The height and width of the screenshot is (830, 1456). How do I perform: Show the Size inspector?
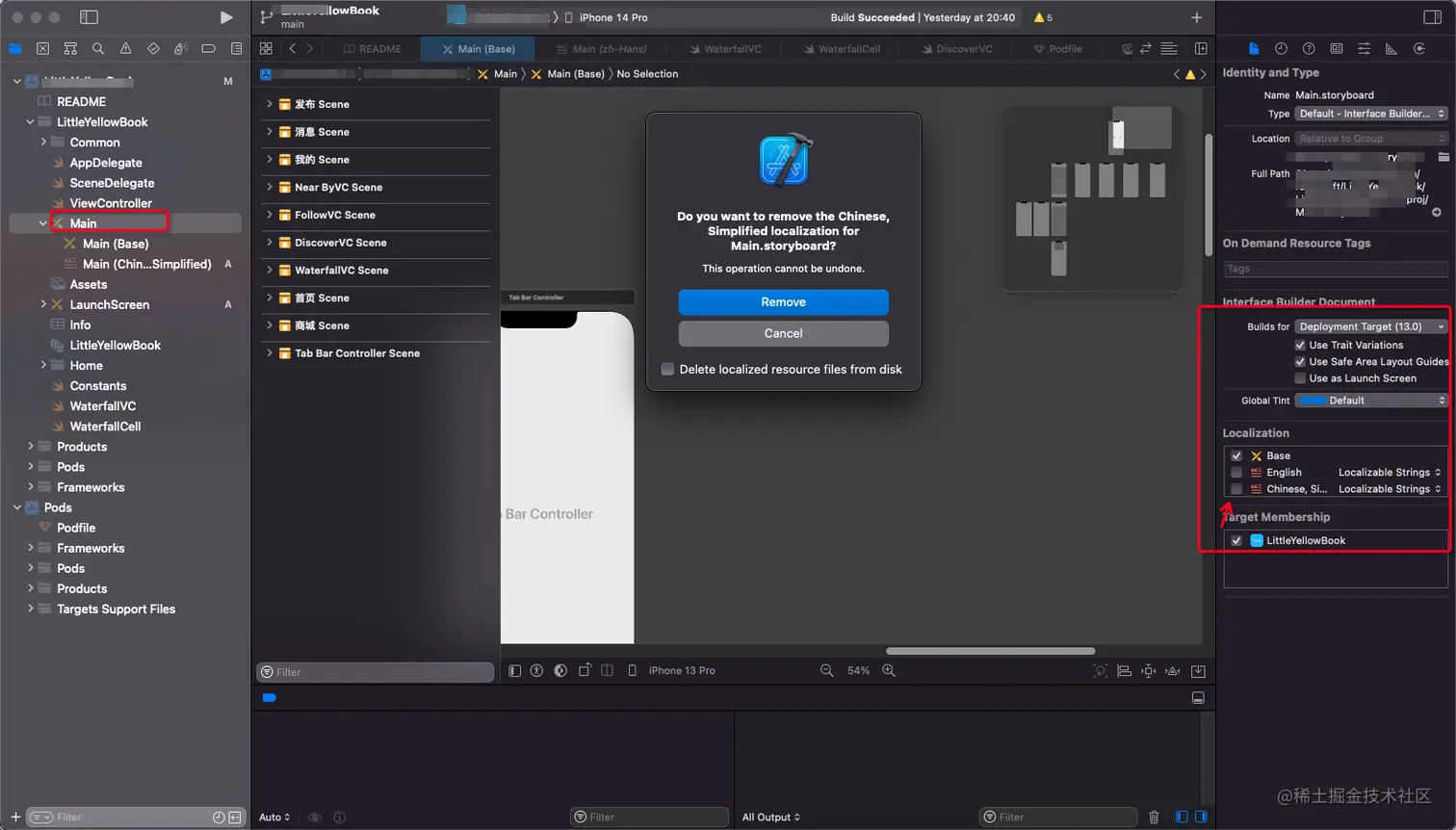point(1391,48)
